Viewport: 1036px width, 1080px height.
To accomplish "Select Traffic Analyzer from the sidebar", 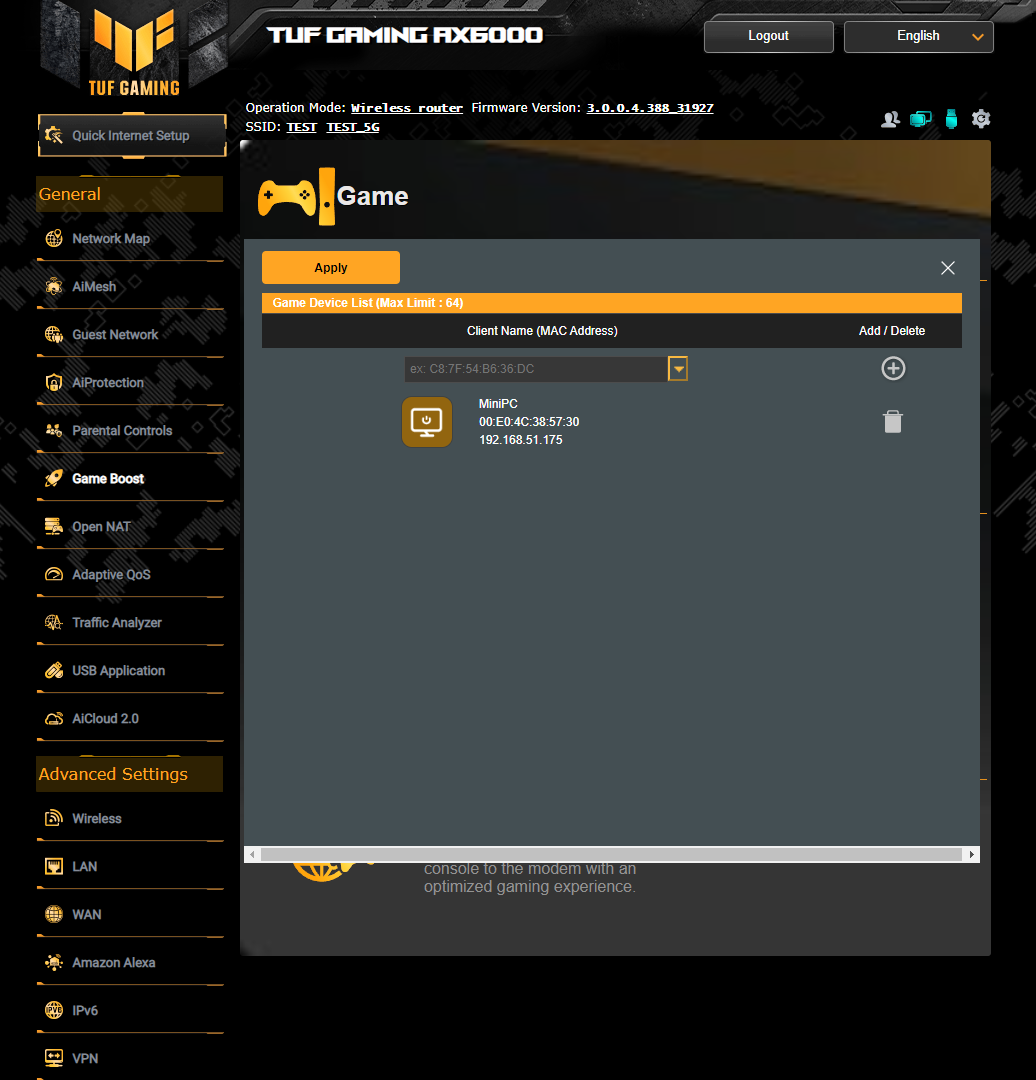I will [x=117, y=623].
